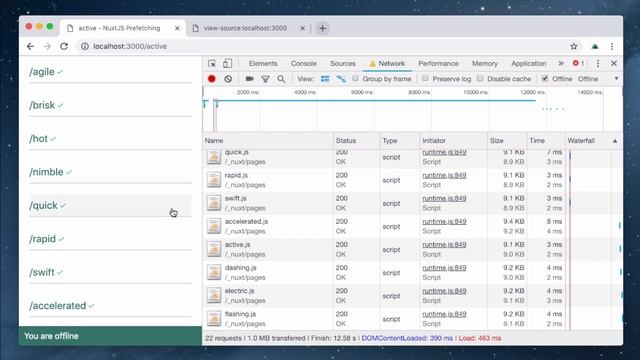640x360 pixels.
Task: Enable Preserve log checkbox
Action: point(425,78)
